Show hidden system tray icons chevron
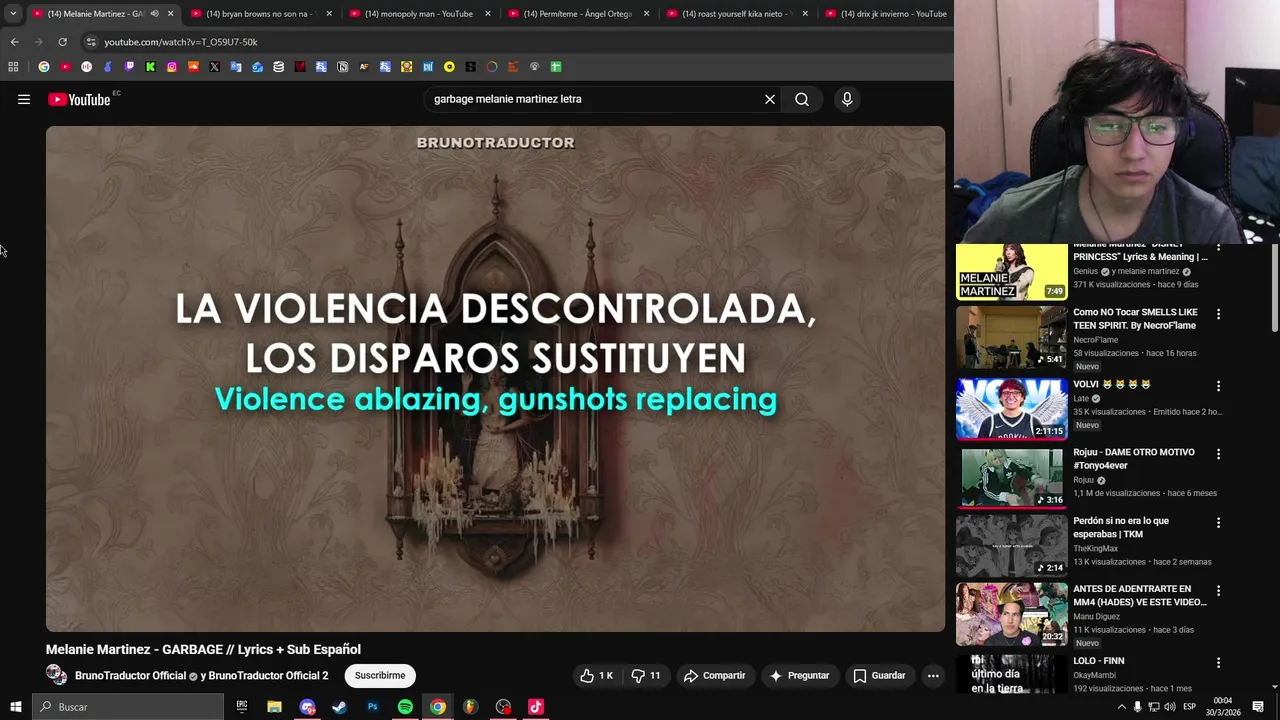This screenshot has width=1280, height=720. click(x=1121, y=707)
